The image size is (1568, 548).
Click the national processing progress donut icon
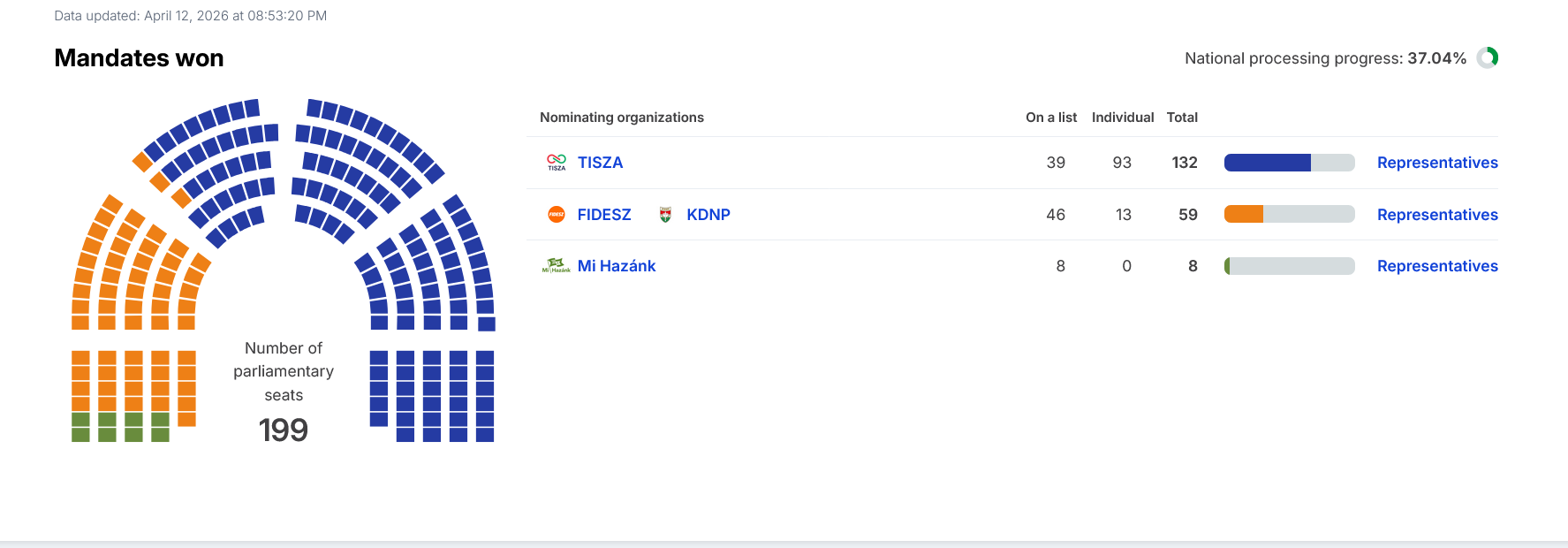coord(1488,57)
